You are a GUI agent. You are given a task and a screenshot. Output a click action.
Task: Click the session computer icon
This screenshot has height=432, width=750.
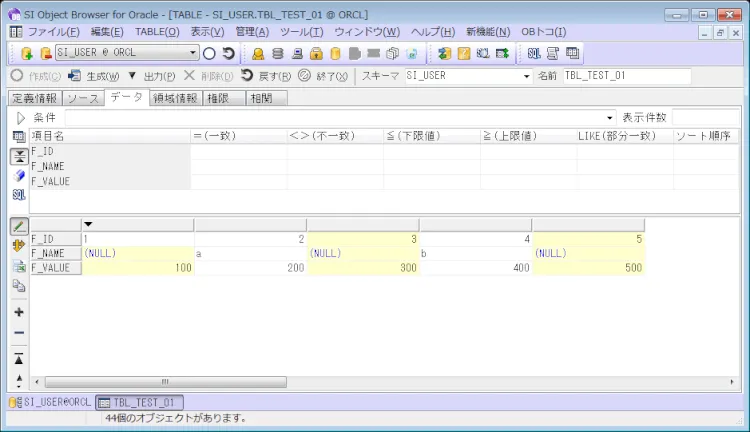pyautogui.click(x=297, y=53)
